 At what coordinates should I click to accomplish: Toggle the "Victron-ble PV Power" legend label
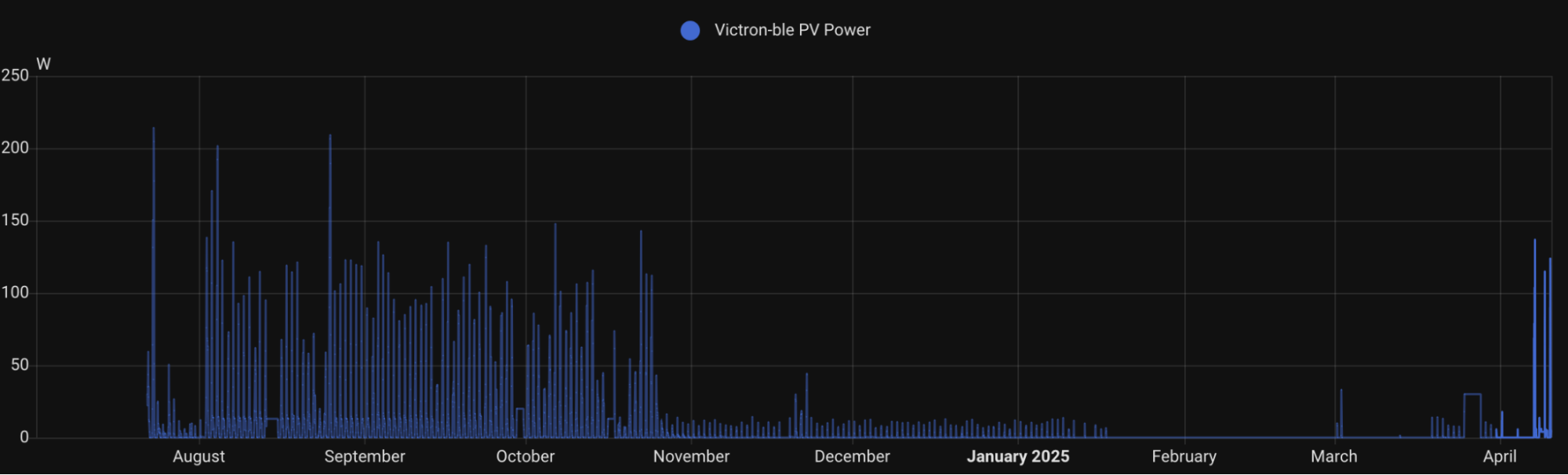(x=792, y=30)
